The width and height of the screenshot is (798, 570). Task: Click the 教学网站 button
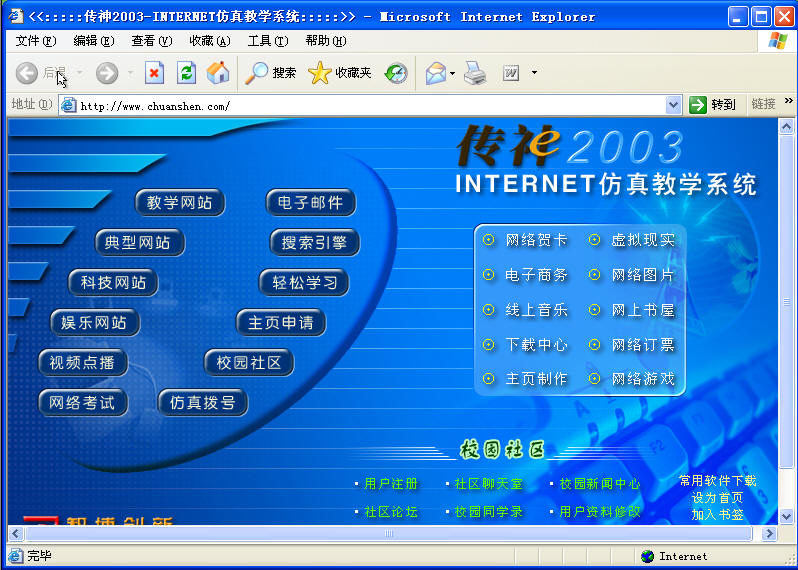[x=180, y=203]
